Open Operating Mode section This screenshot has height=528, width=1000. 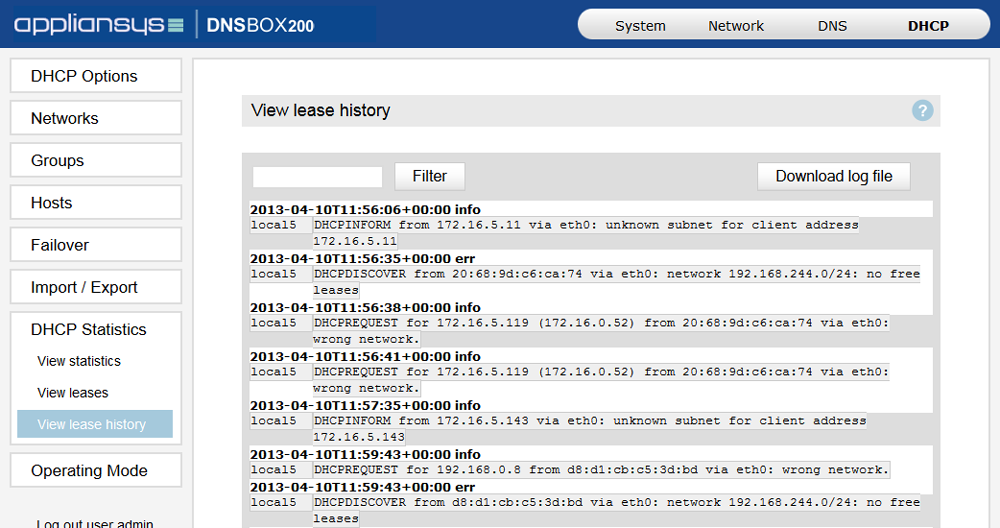[x=96, y=471]
